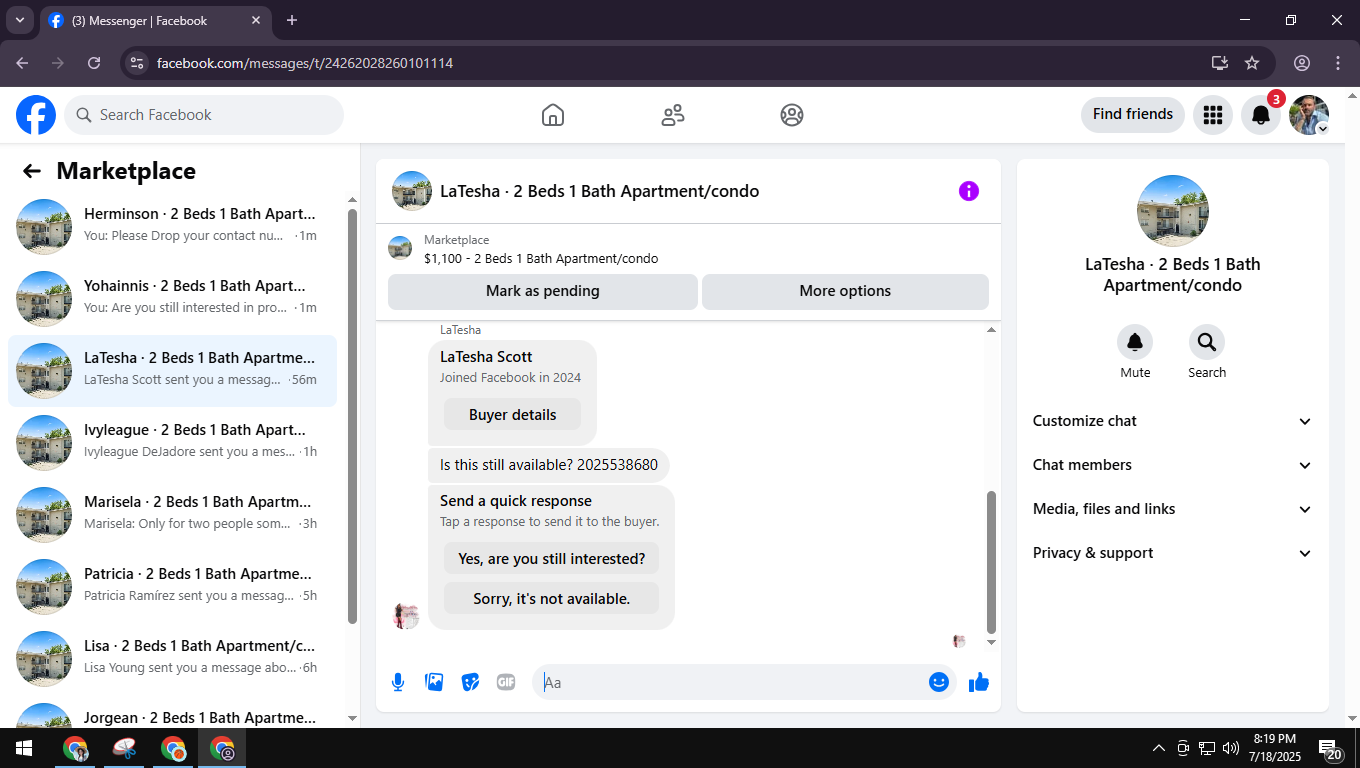Open Lisa conversation
Image resolution: width=1360 pixels, height=768 pixels.
pos(172,659)
